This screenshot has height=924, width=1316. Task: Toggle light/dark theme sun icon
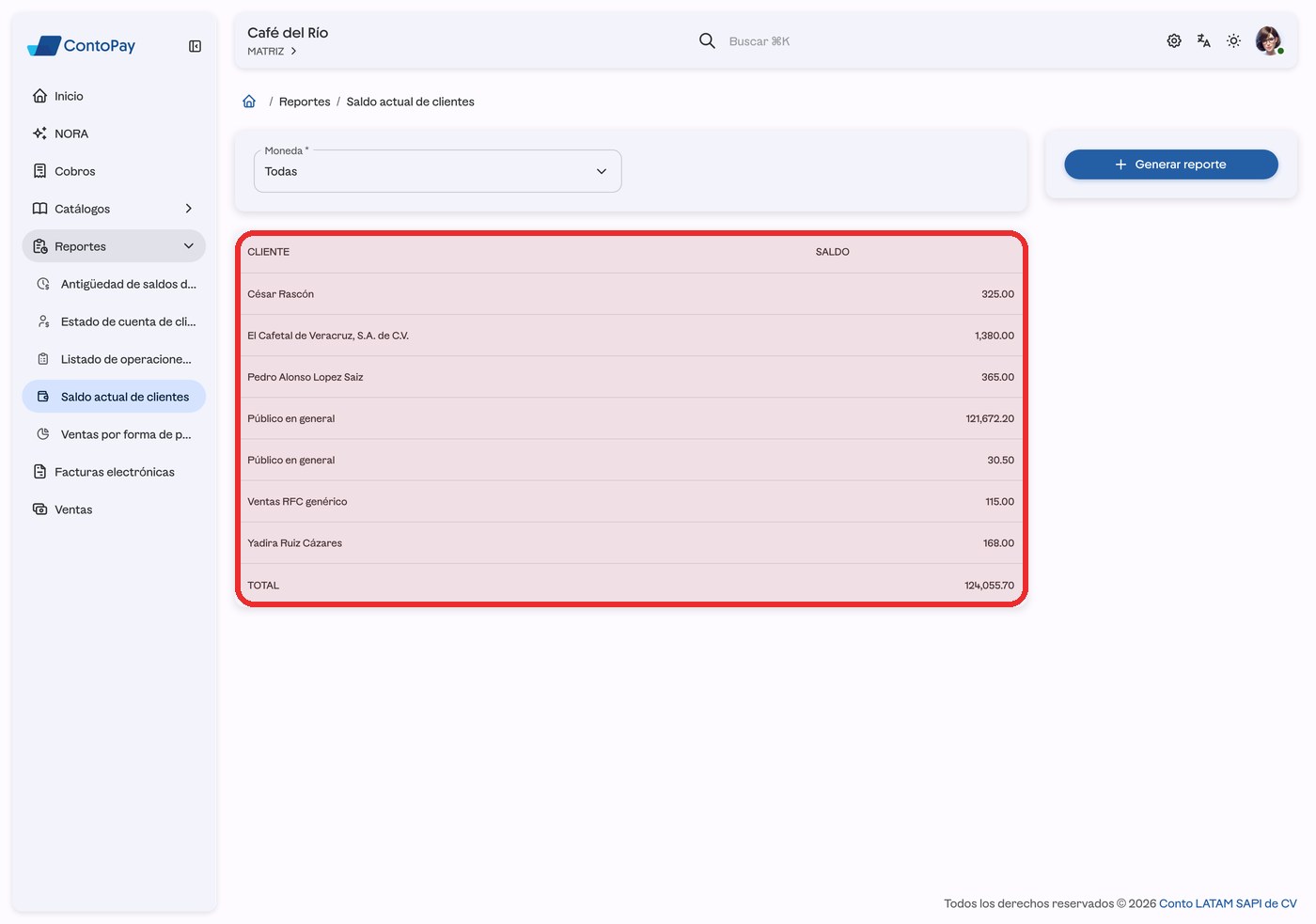[x=1234, y=40]
